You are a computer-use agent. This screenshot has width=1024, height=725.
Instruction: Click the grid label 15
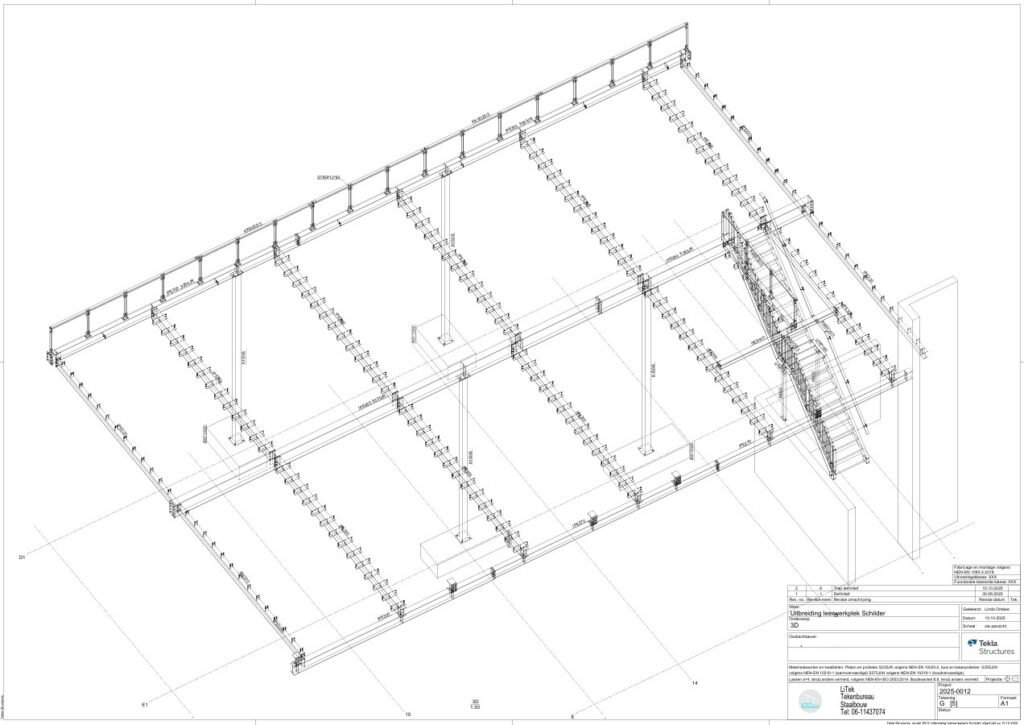(406, 714)
